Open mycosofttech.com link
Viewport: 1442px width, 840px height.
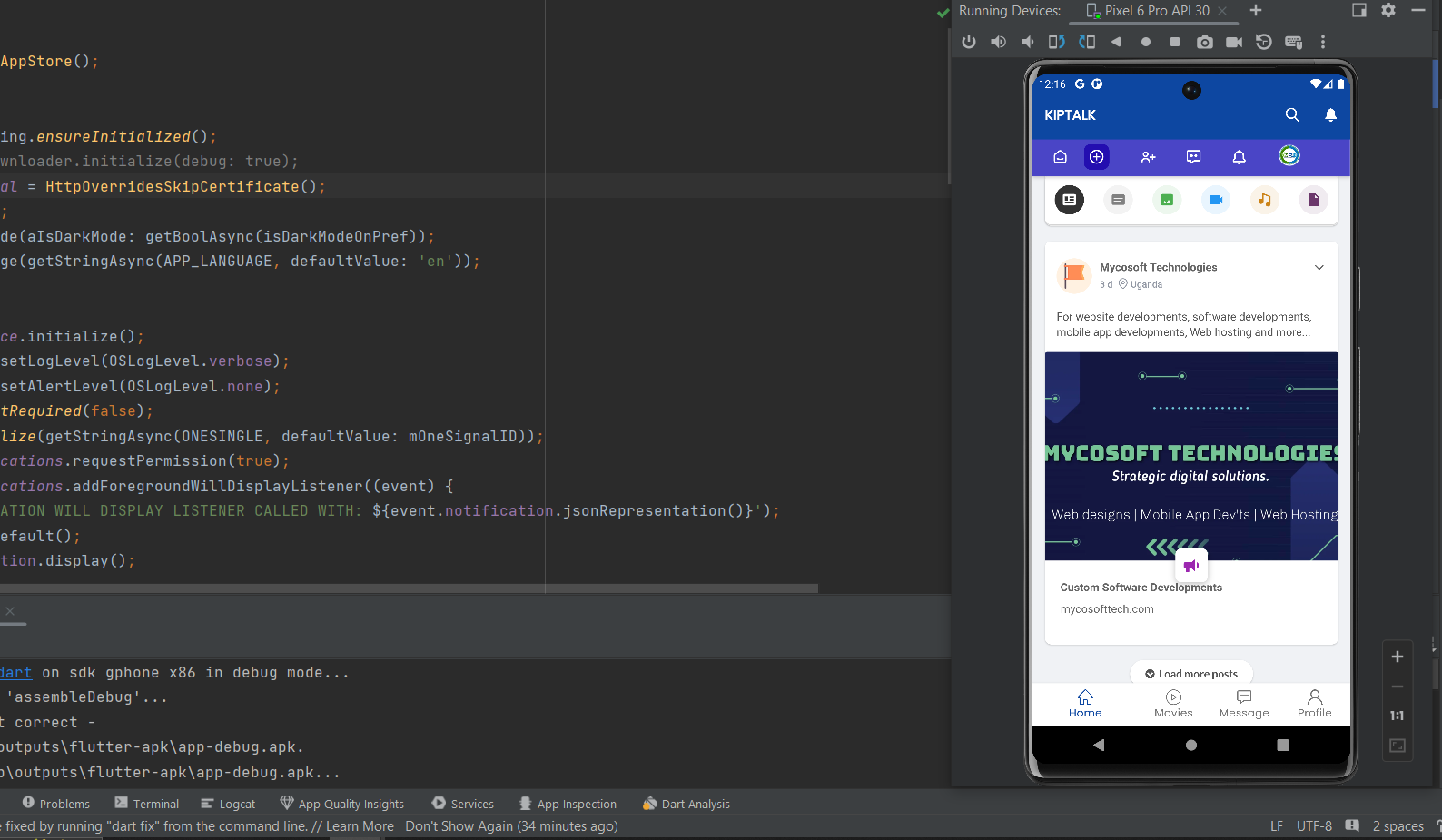point(1107,609)
